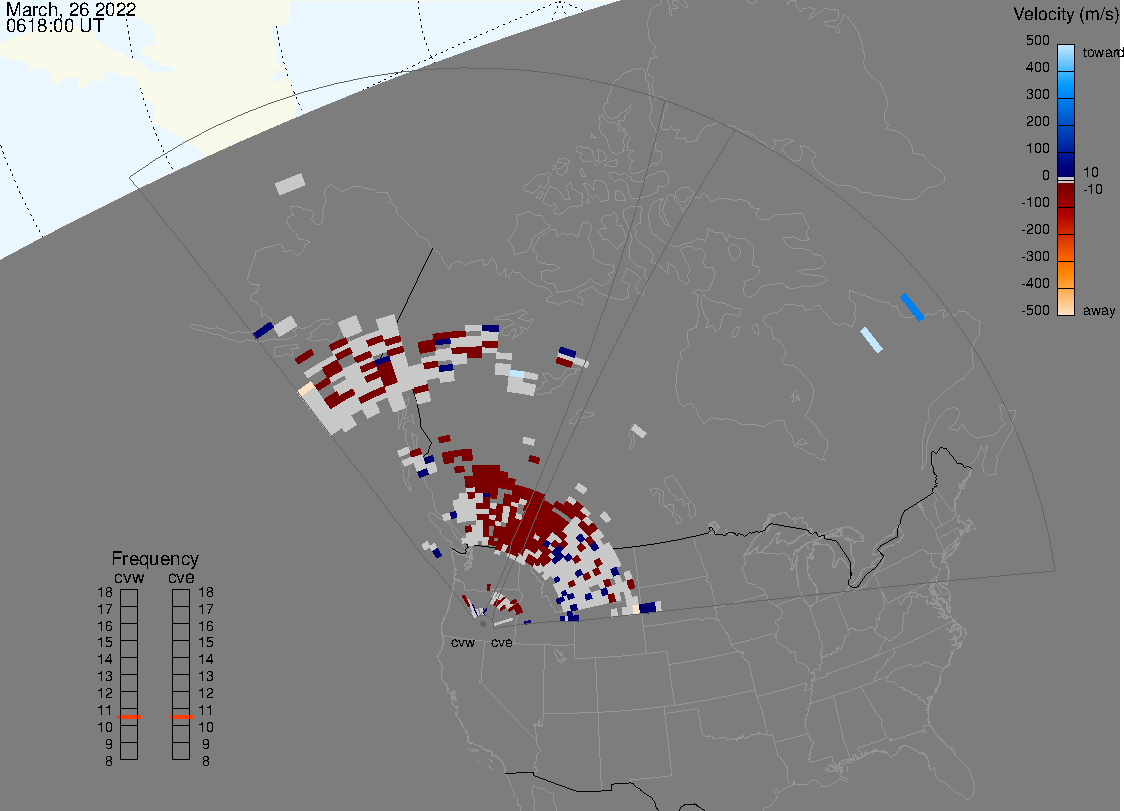Click the 500 tick label on velocity scale
Viewport: 1124px width, 811px height.
coord(1037,41)
